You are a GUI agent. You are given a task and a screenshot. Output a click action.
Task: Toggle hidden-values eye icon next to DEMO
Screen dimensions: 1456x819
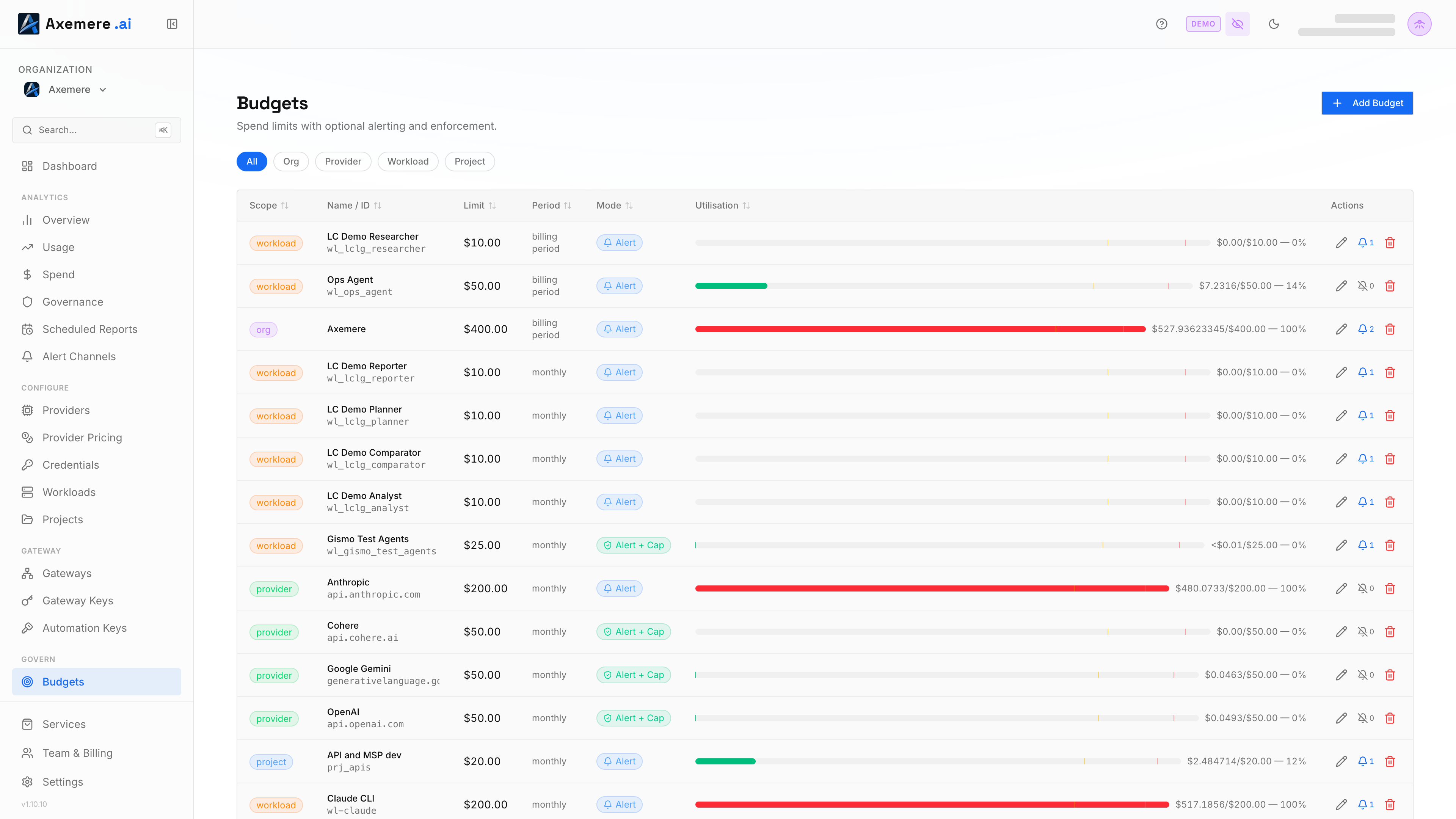point(1237,24)
